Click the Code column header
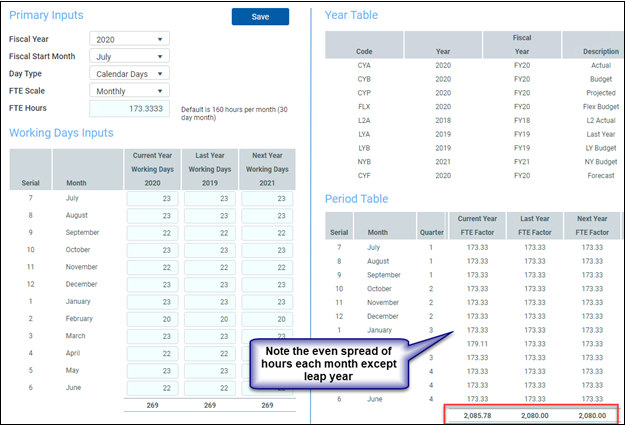Screen dimensions: 625x425 coord(364,50)
